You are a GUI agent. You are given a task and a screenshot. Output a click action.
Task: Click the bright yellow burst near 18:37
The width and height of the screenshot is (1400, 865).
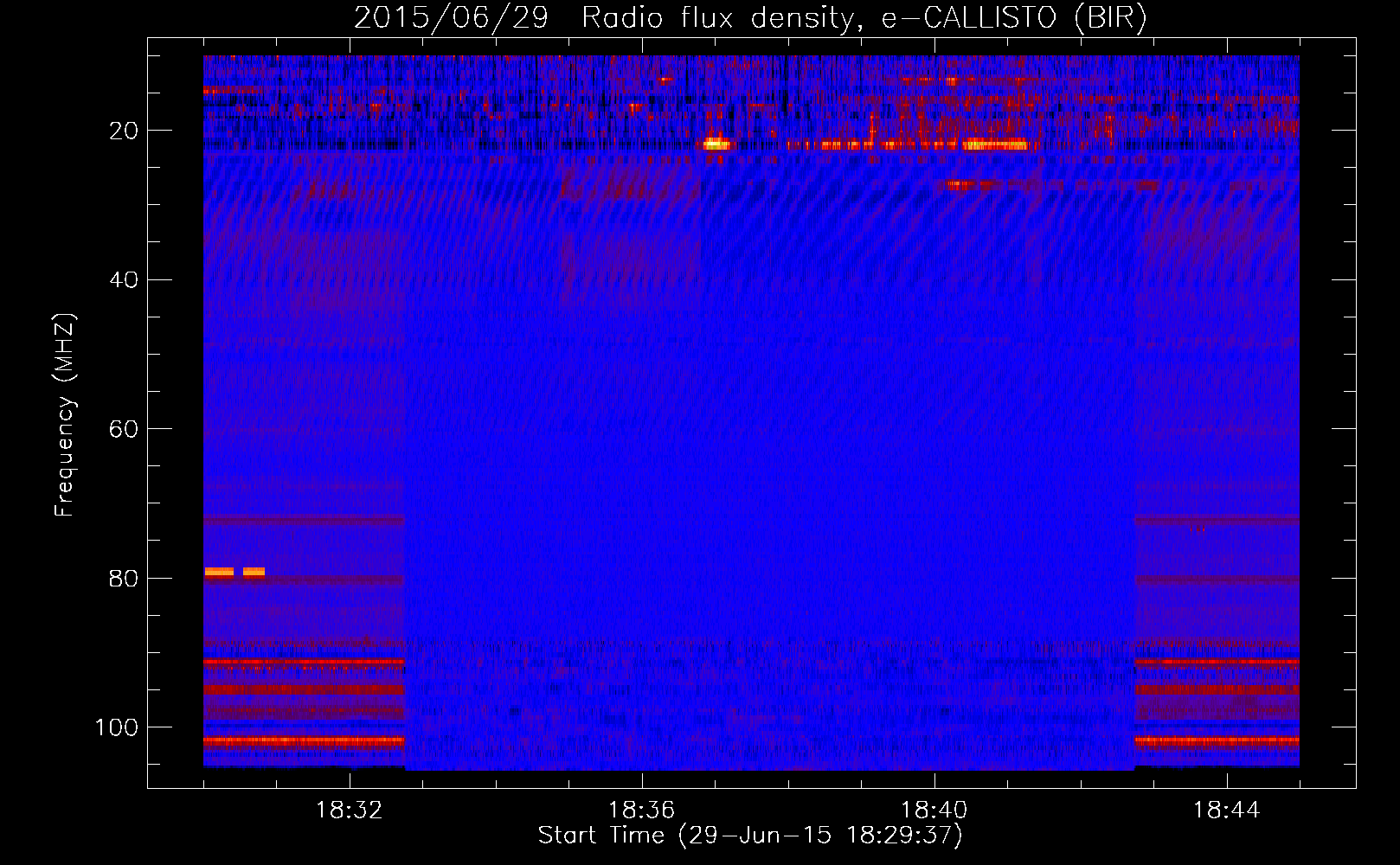(x=716, y=144)
